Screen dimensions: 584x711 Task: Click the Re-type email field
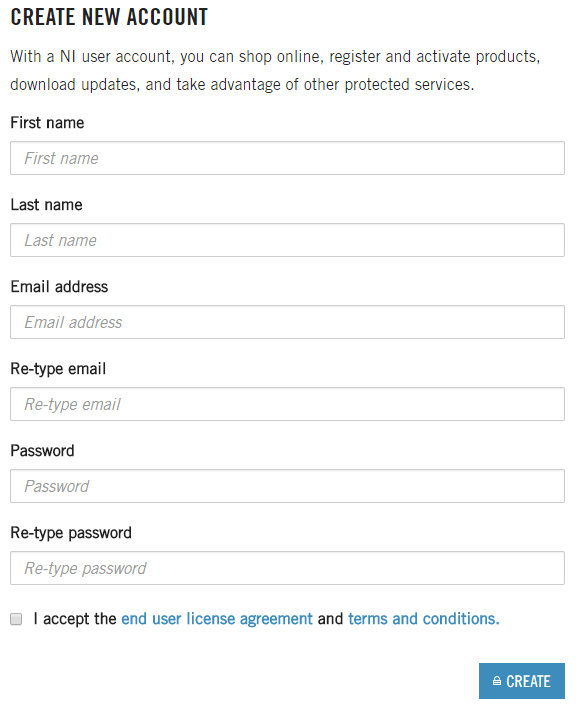tap(287, 404)
